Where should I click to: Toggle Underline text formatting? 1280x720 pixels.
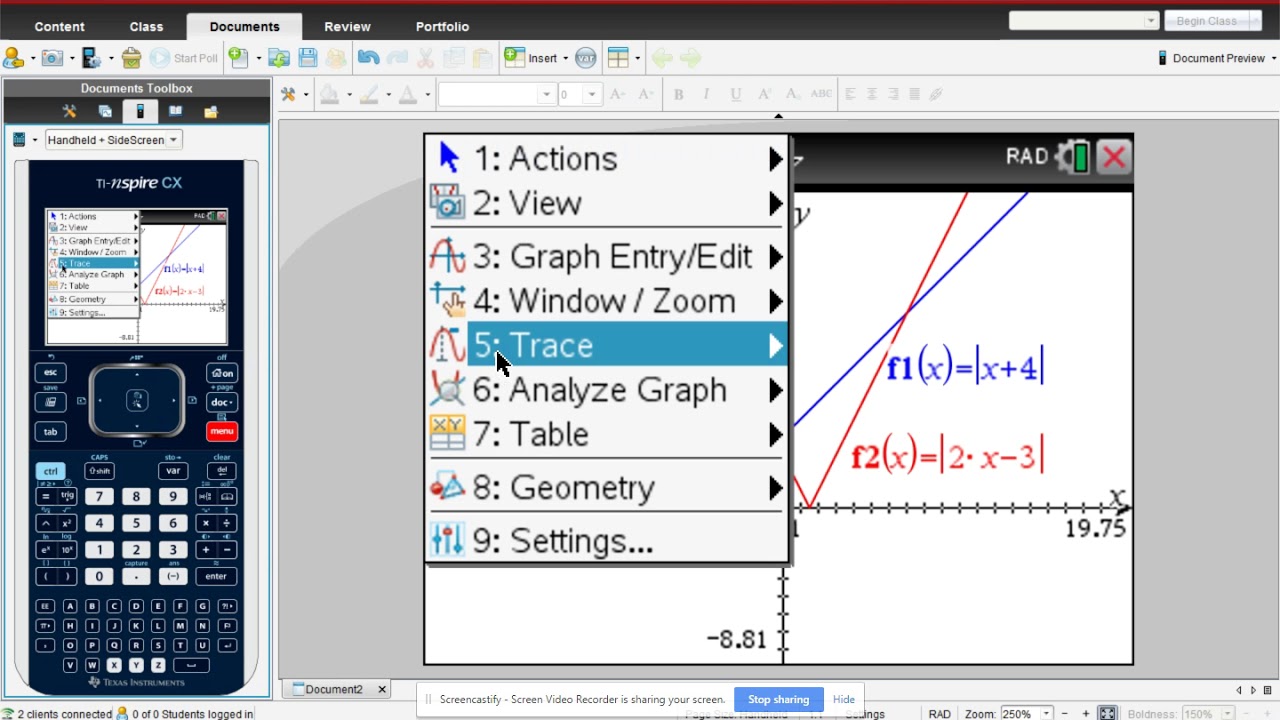pos(736,94)
